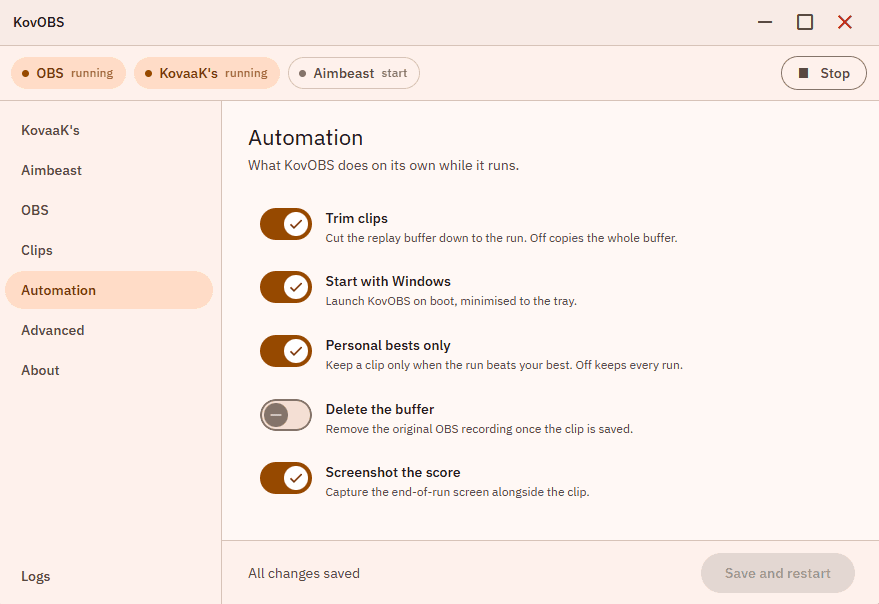The image size is (879, 604).
Task: Click the OBS running status dot
Action: pyautogui.click(x=25, y=73)
